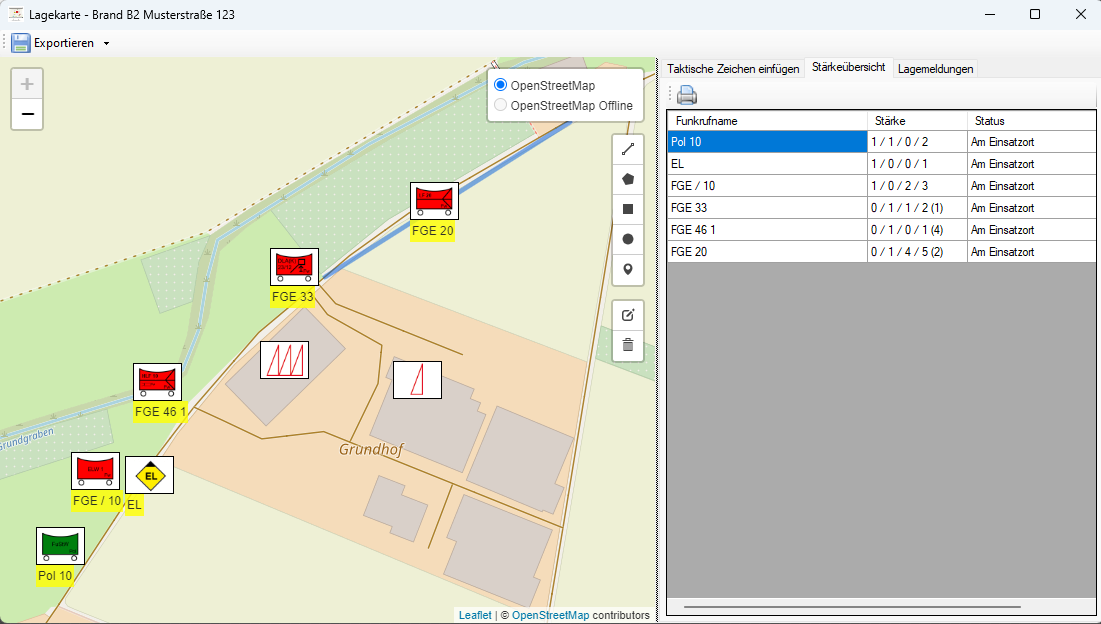Switch to Taktische Zeichen einfügen tab

pyautogui.click(x=733, y=69)
